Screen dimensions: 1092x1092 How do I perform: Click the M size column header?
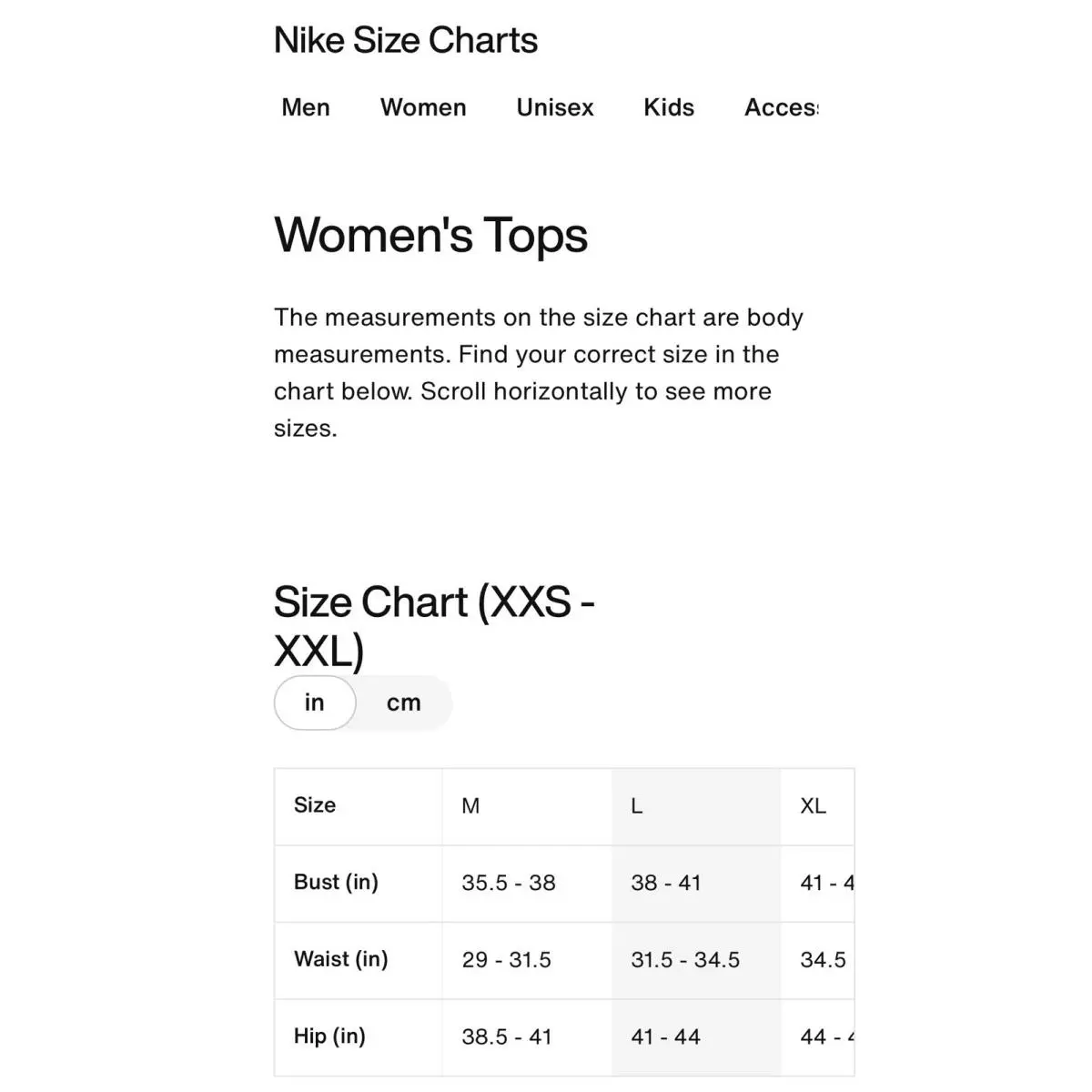(527, 806)
